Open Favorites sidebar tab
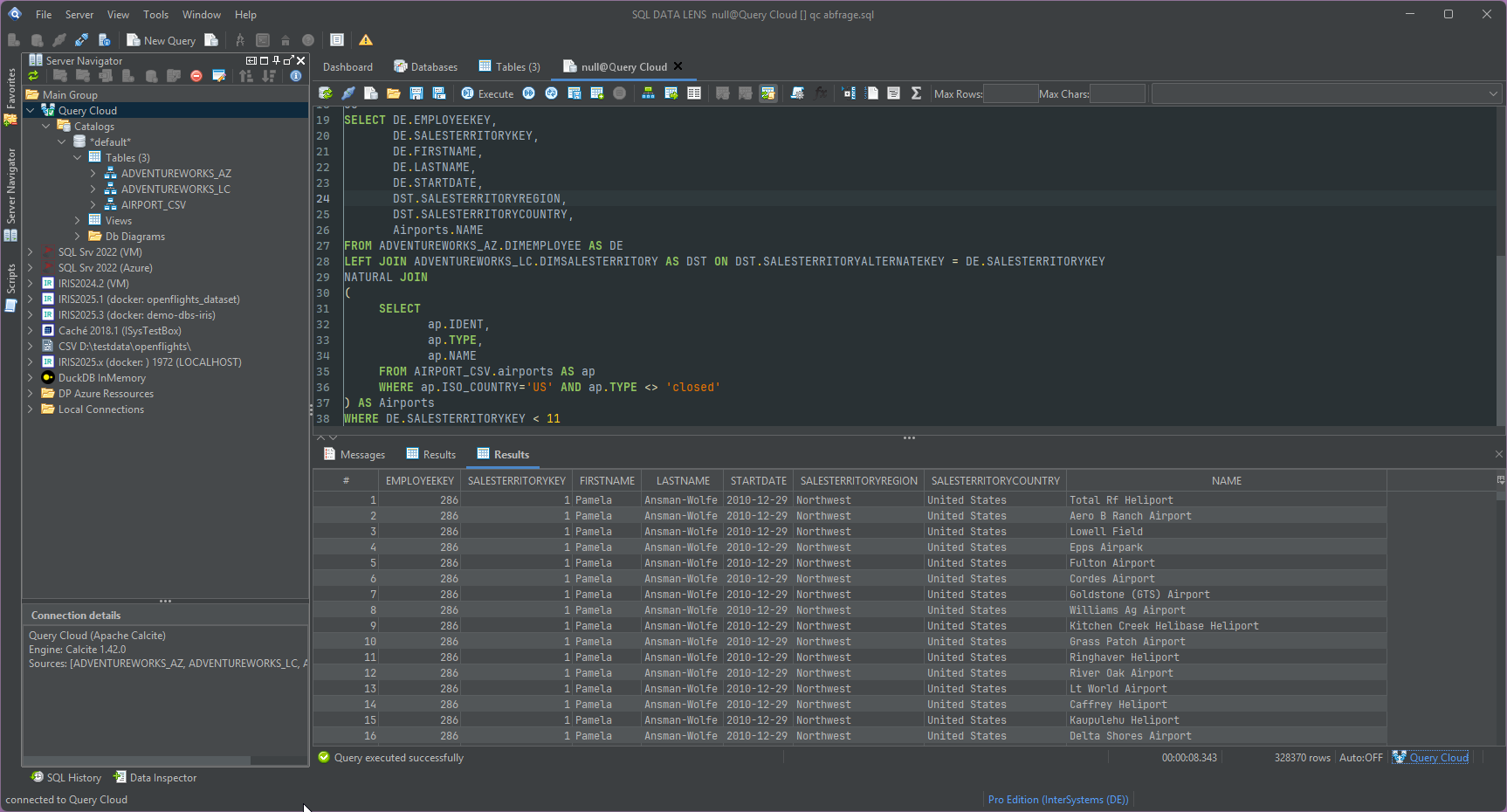The width and height of the screenshot is (1507, 812). click(10, 96)
